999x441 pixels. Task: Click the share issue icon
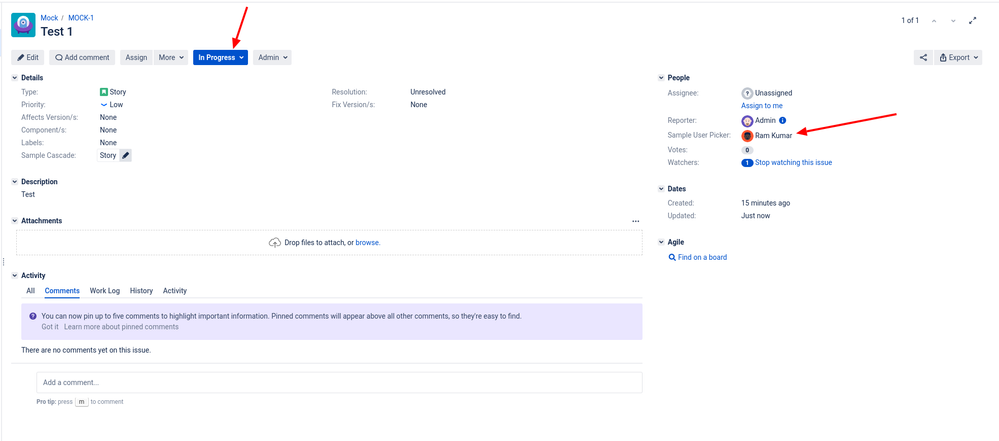click(923, 57)
